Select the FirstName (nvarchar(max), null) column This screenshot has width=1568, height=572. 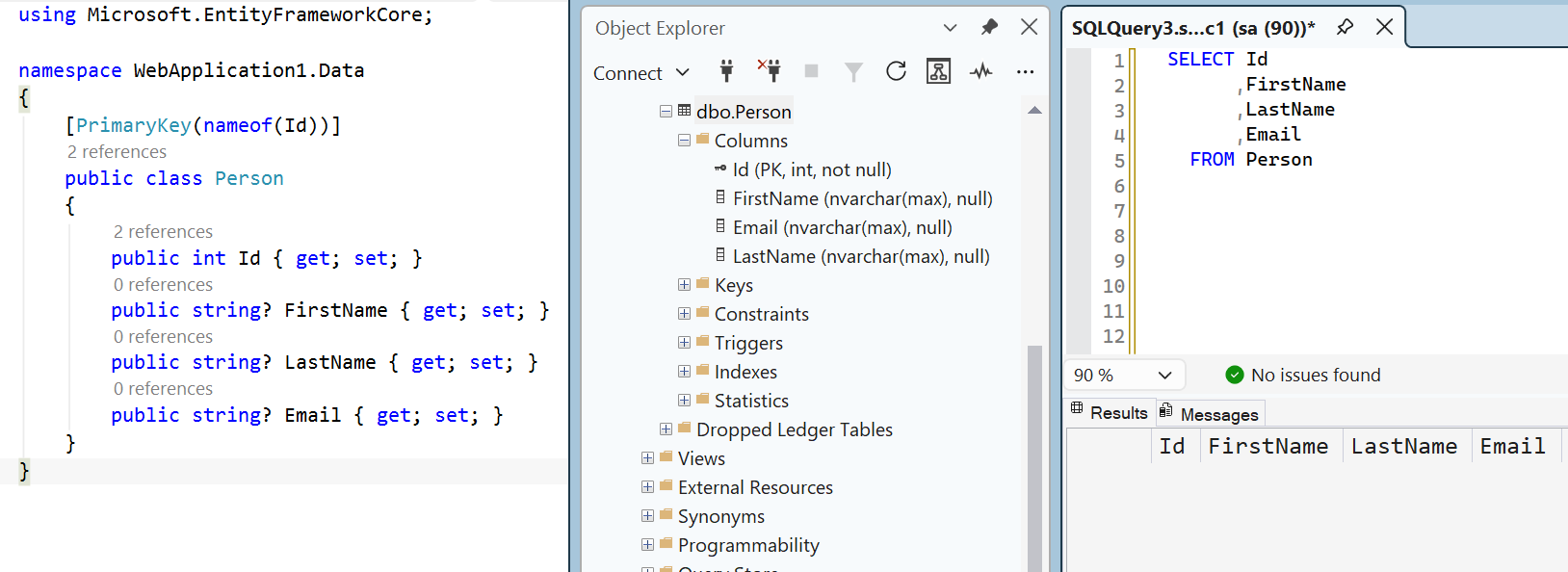862,198
